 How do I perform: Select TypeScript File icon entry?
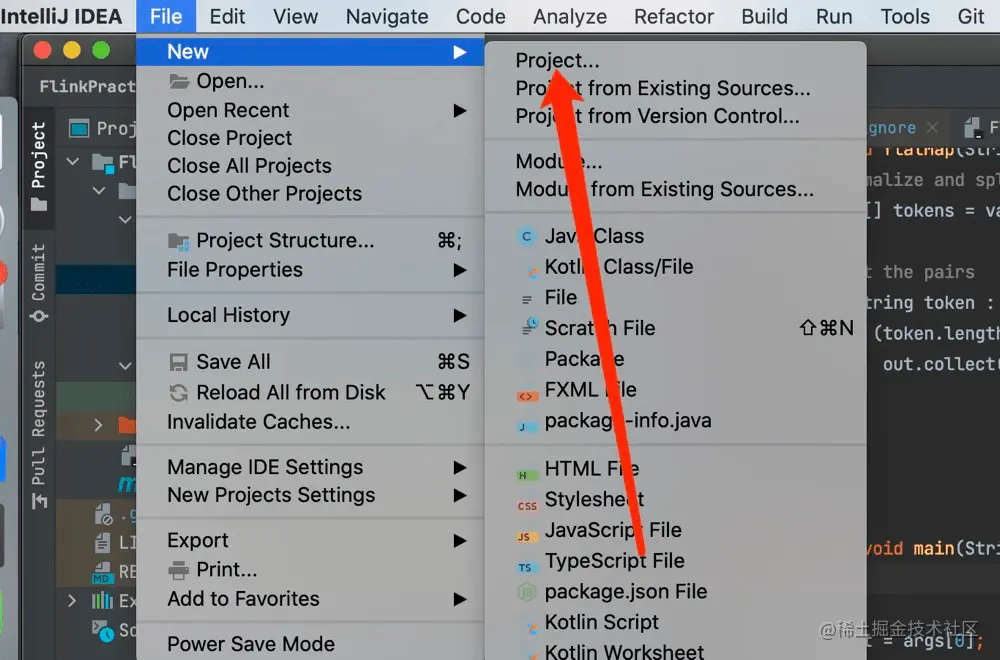526,566
